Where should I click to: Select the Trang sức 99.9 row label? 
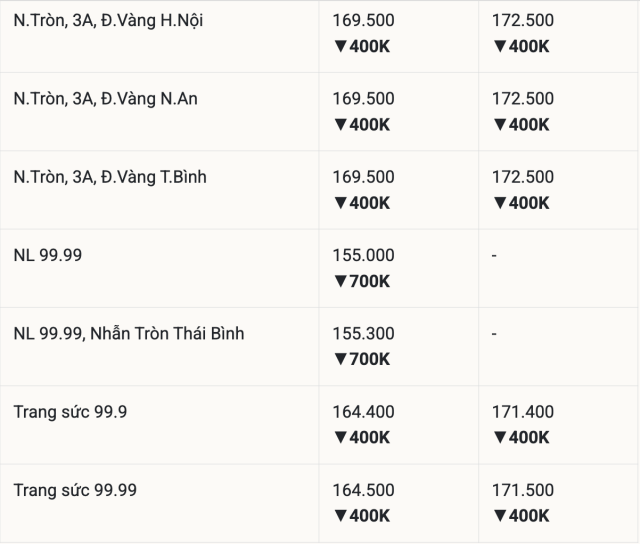point(70,412)
